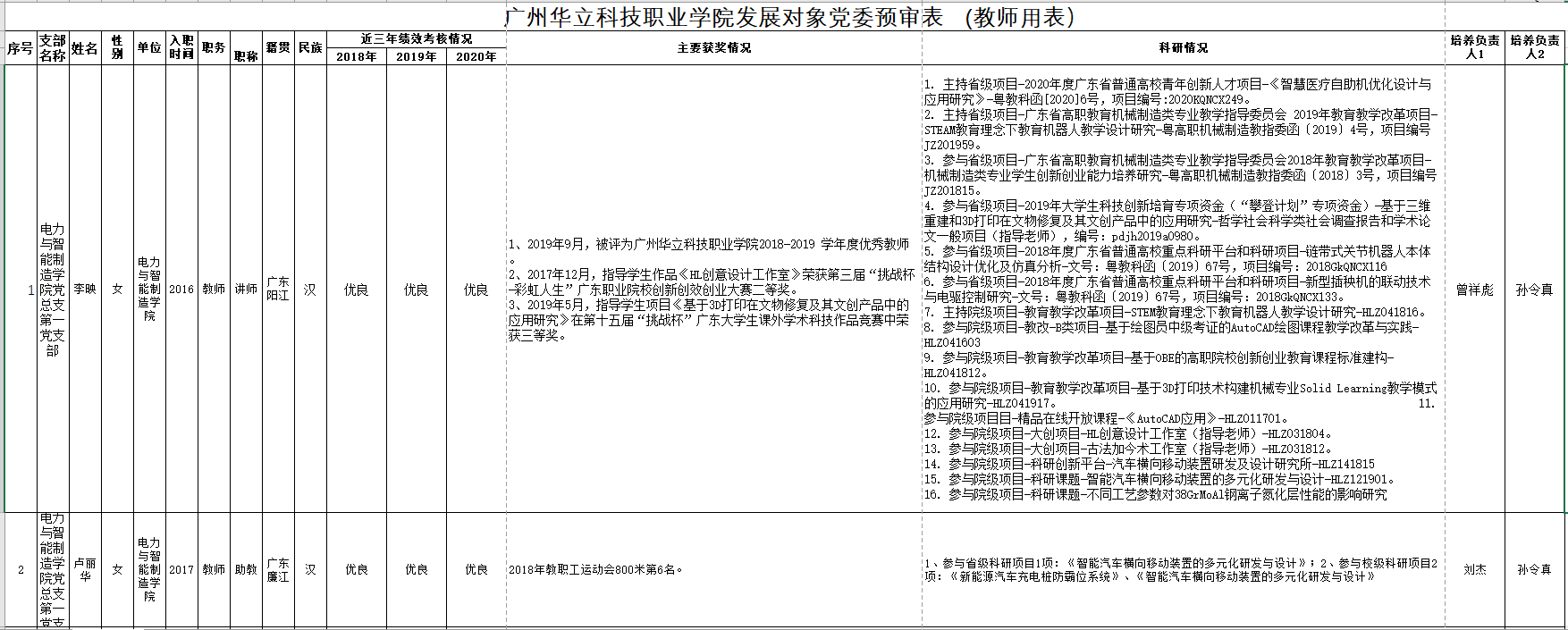
Task: Select 电力与智能制造学院 unit cell in 卢丽华's row
Action: pyautogui.click(x=149, y=570)
